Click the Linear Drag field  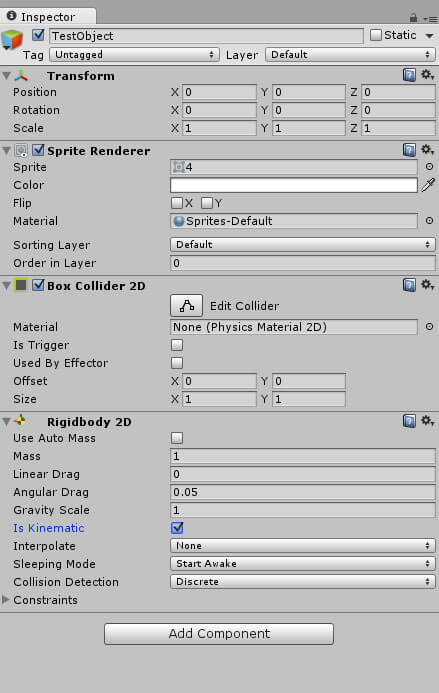(303, 474)
